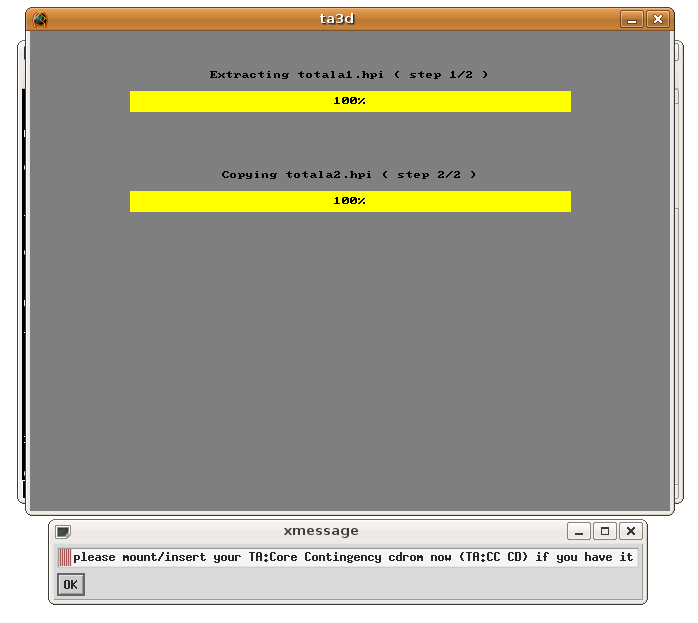Maximize the xmessage window

pos(604,531)
